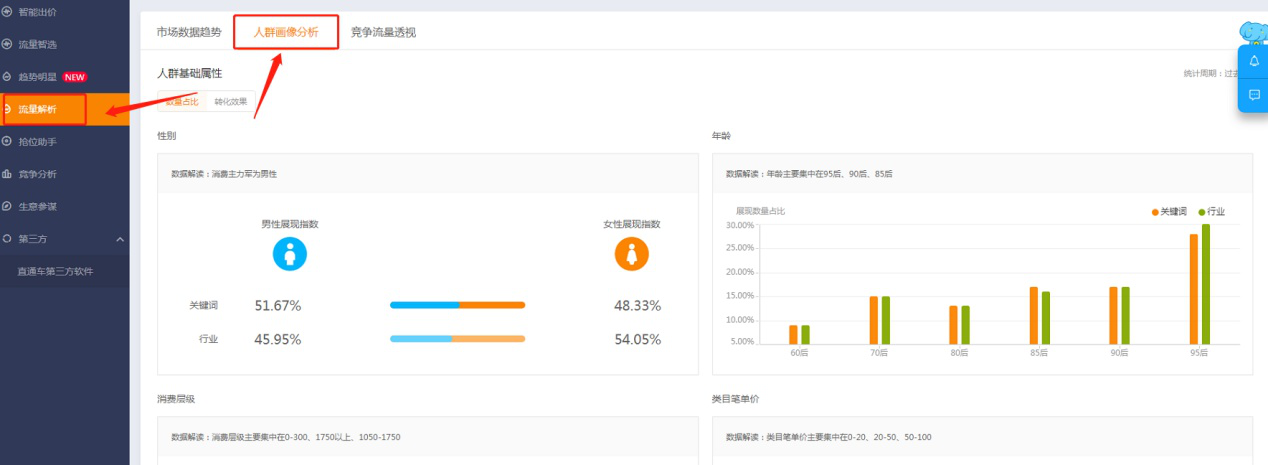Click the 生意参谋 compass icon
This screenshot has width=1268, height=465.
[7, 206]
